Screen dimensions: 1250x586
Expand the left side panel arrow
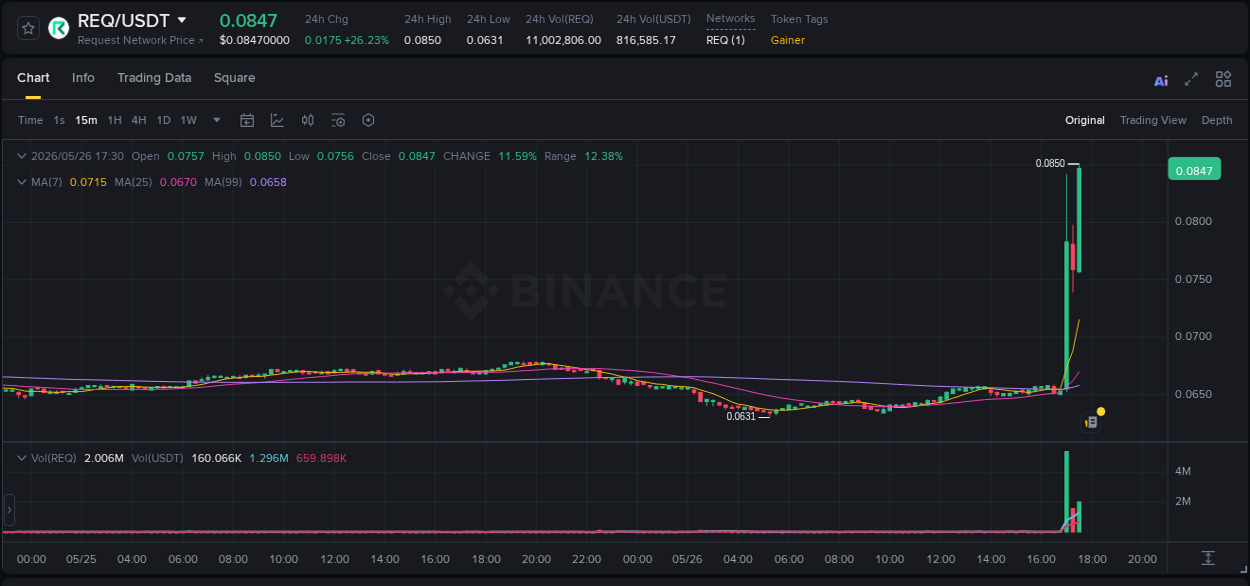(x=9, y=510)
